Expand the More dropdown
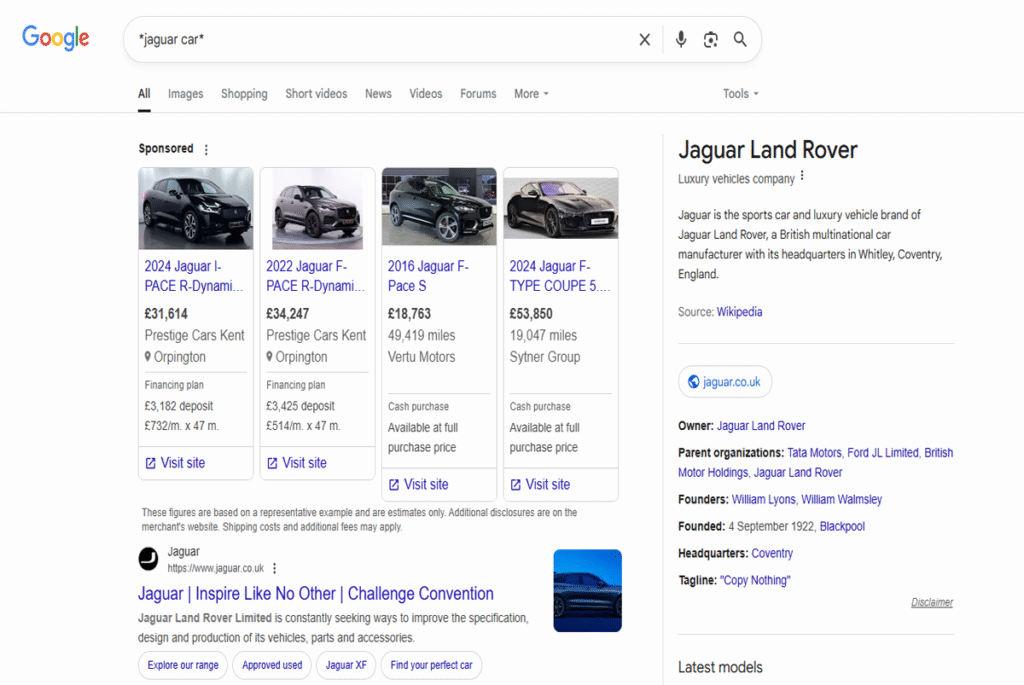This screenshot has height=685, width=1024. pos(531,93)
